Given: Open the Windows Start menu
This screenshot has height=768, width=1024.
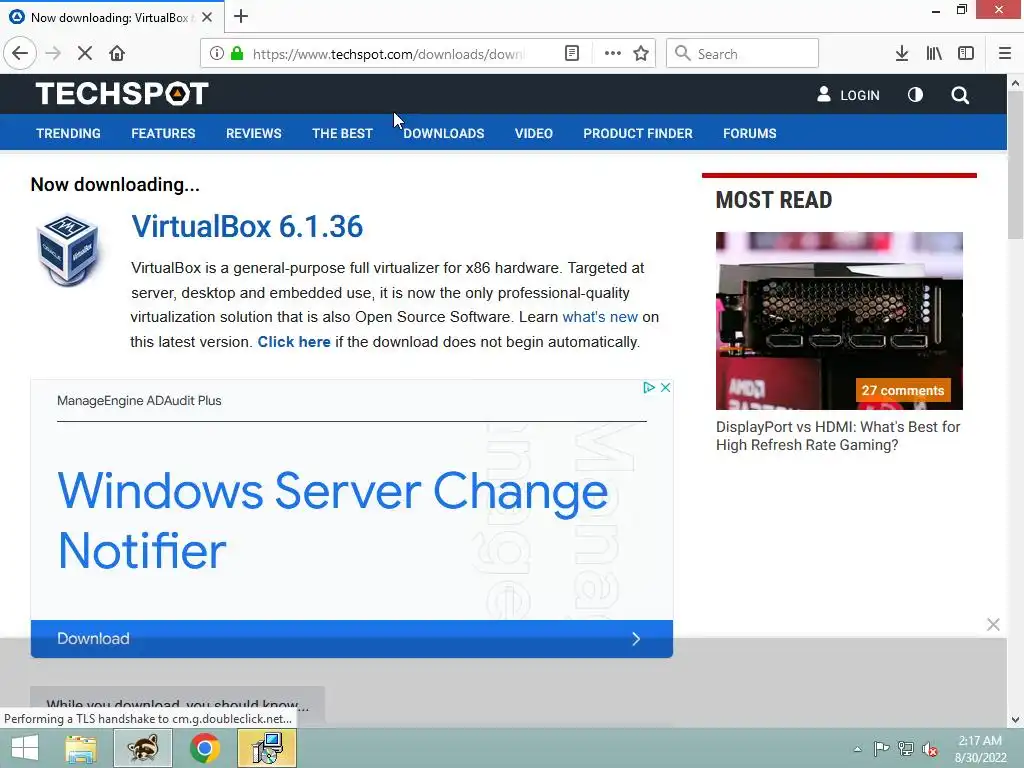Looking at the screenshot, I should coord(25,748).
